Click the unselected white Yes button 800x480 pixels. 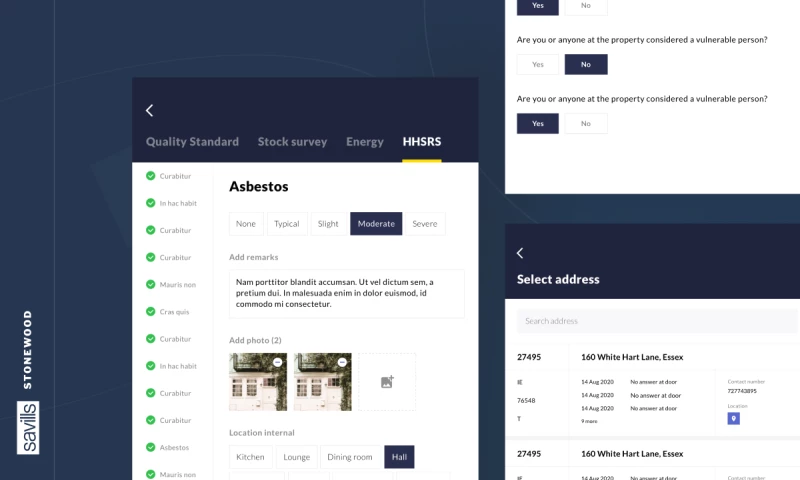(x=538, y=64)
